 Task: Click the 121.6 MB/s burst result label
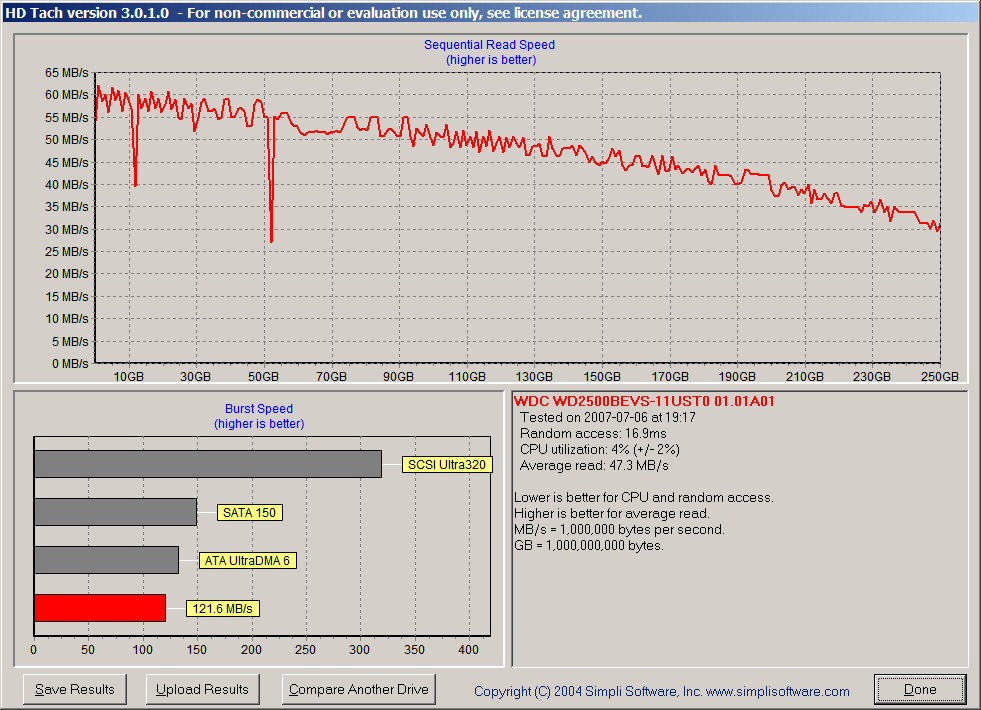[222, 609]
